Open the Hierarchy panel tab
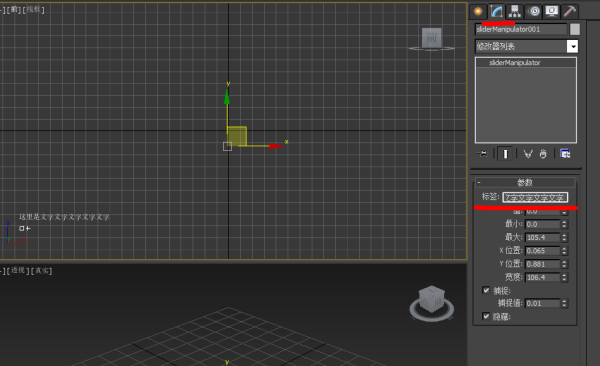Image resolution: width=600 pixels, height=366 pixels. click(x=515, y=11)
